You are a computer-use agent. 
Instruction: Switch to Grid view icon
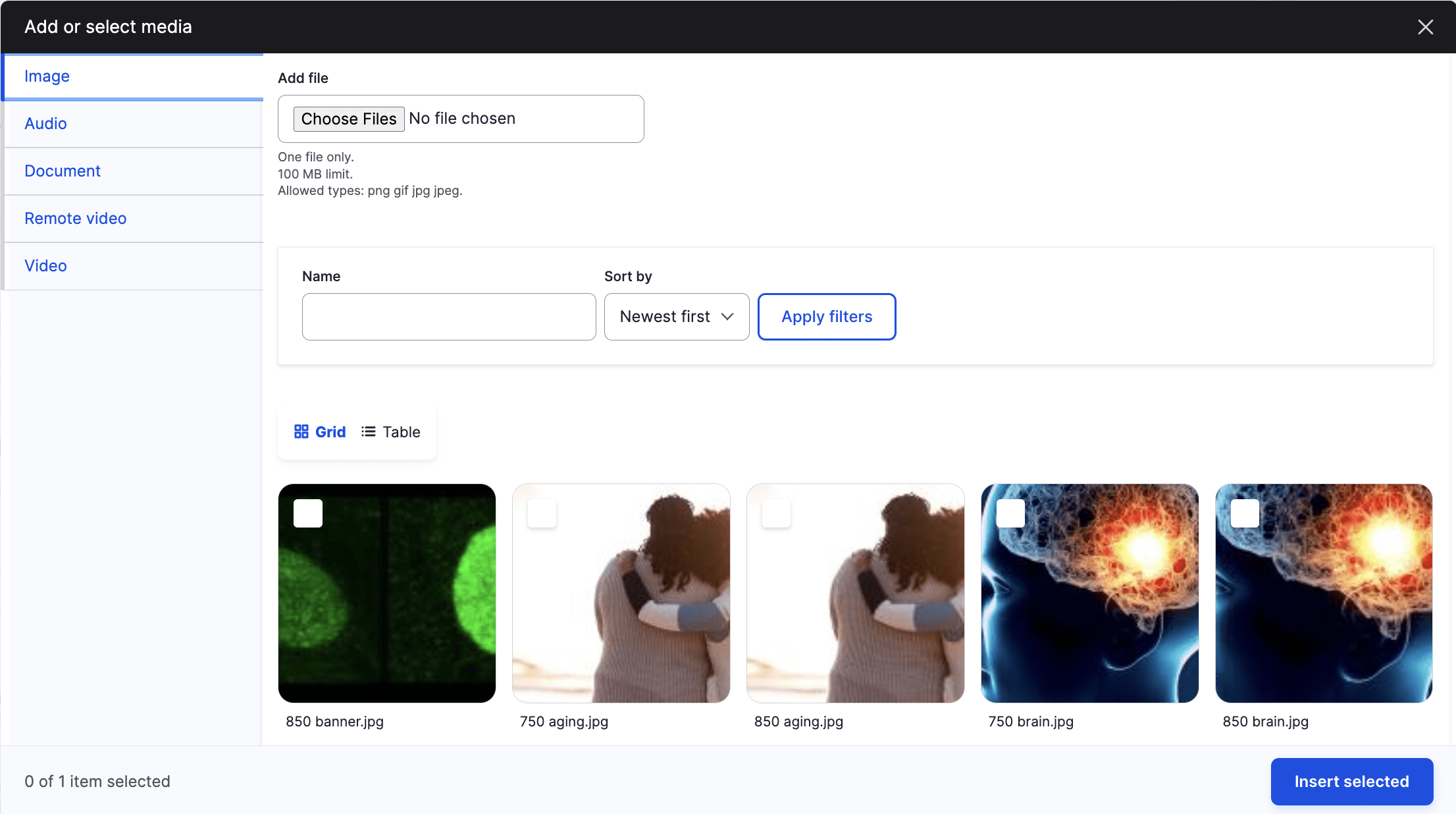[301, 431]
